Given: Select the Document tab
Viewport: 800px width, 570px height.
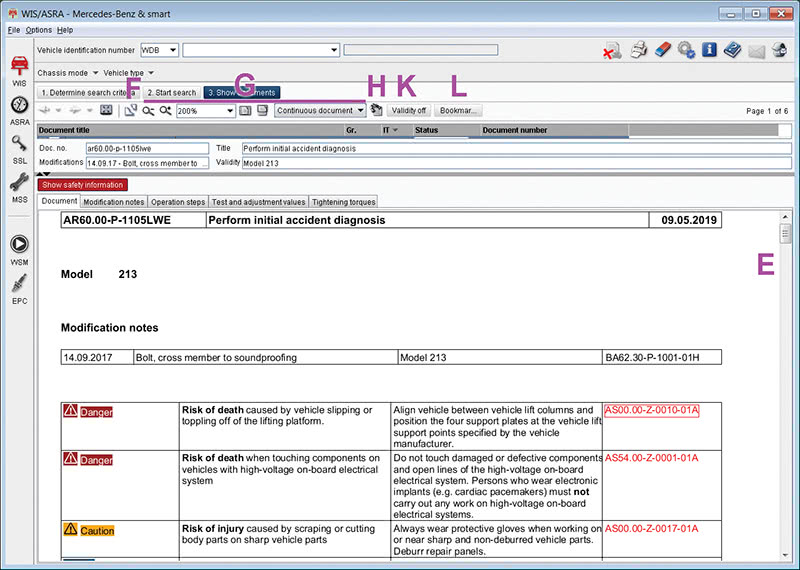Looking at the screenshot, I should pos(59,201).
